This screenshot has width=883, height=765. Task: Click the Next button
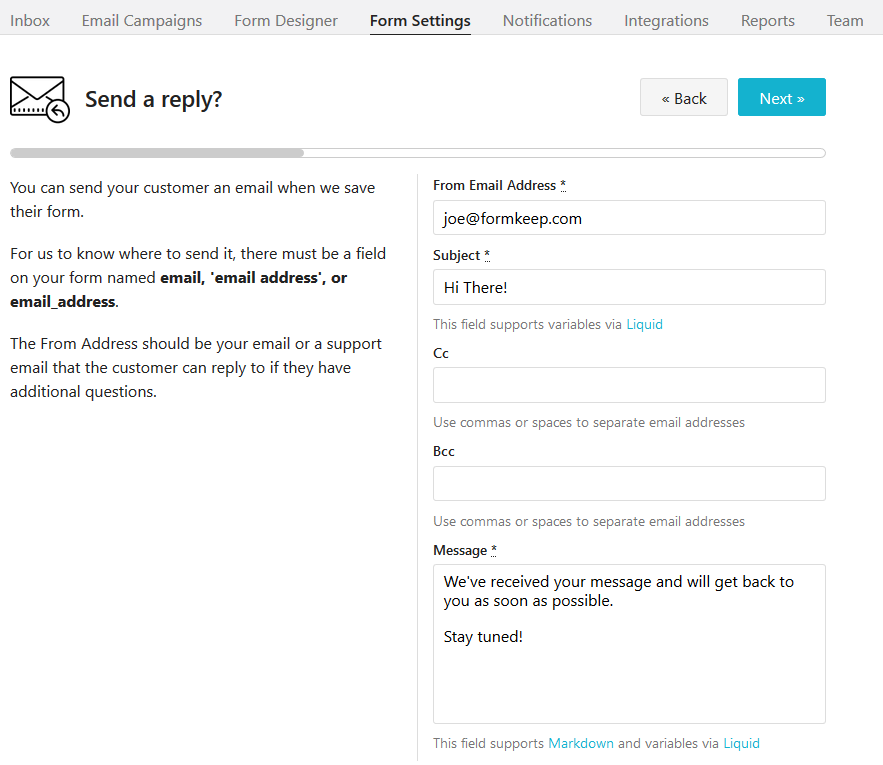pyautogui.click(x=781, y=98)
